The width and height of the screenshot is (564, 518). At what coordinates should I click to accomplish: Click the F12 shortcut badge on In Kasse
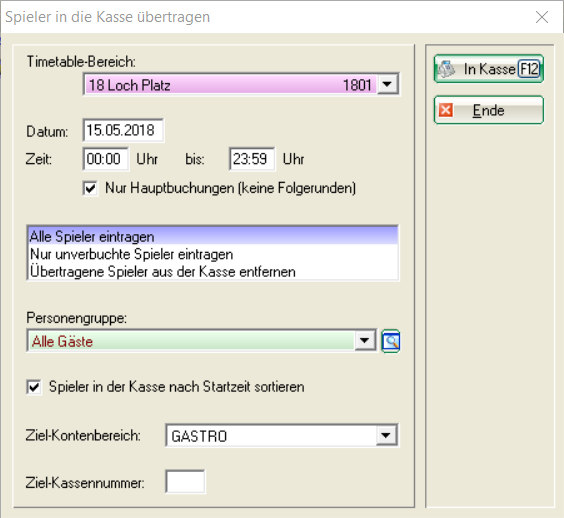[529, 69]
